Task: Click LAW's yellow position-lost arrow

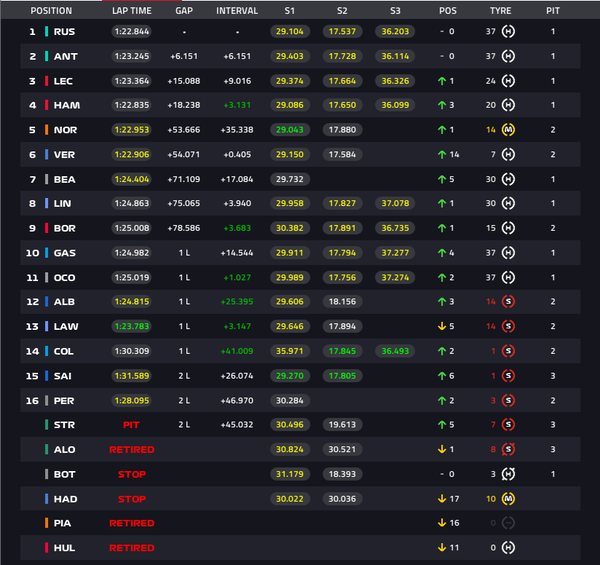Action: (442, 326)
